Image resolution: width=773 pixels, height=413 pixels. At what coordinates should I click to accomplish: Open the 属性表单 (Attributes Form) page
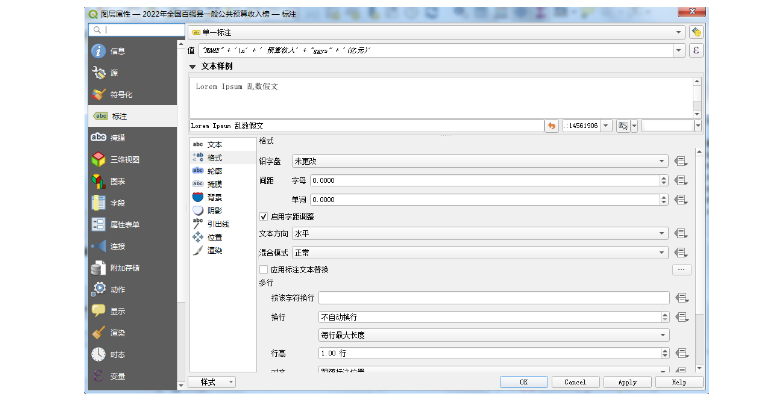coord(132,224)
